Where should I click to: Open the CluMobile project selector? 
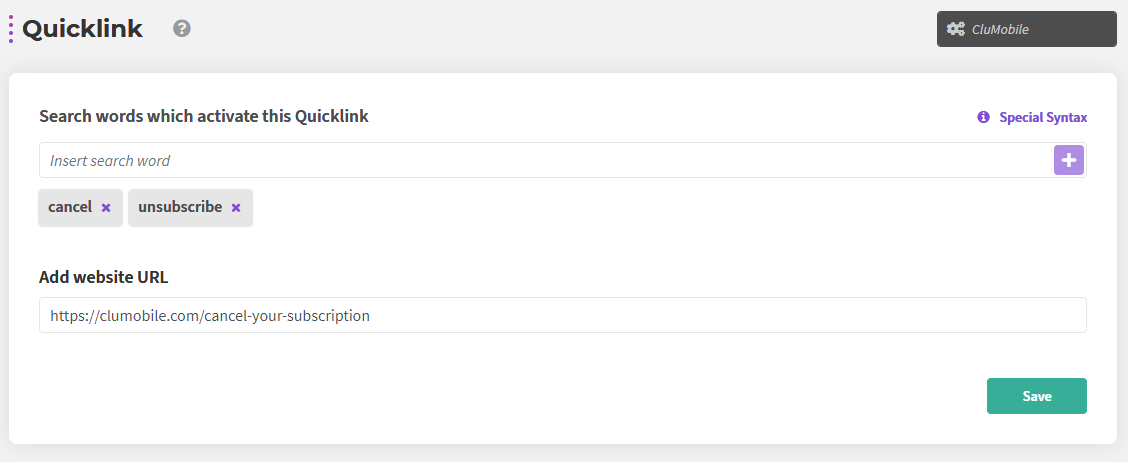coord(1027,29)
